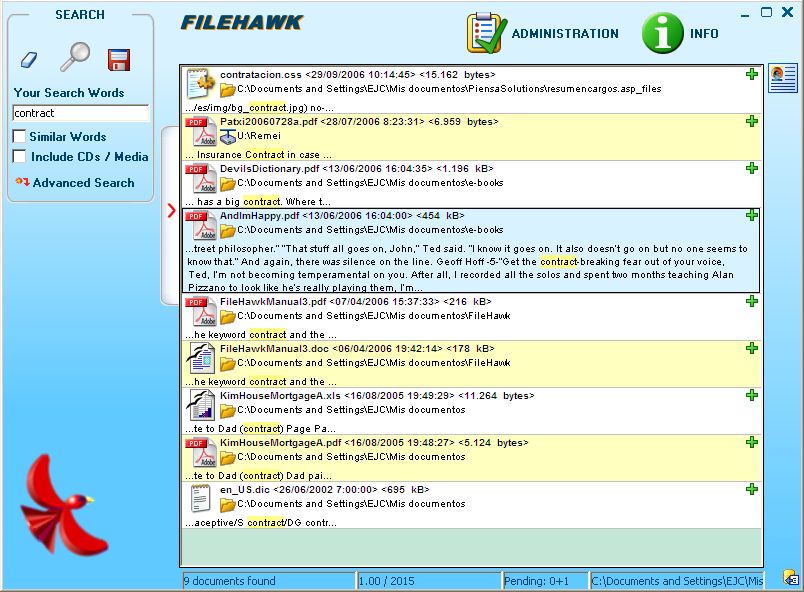Click the status bar path 'C:\Documents and Settings\EJC\Mis'

[x=677, y=581]
